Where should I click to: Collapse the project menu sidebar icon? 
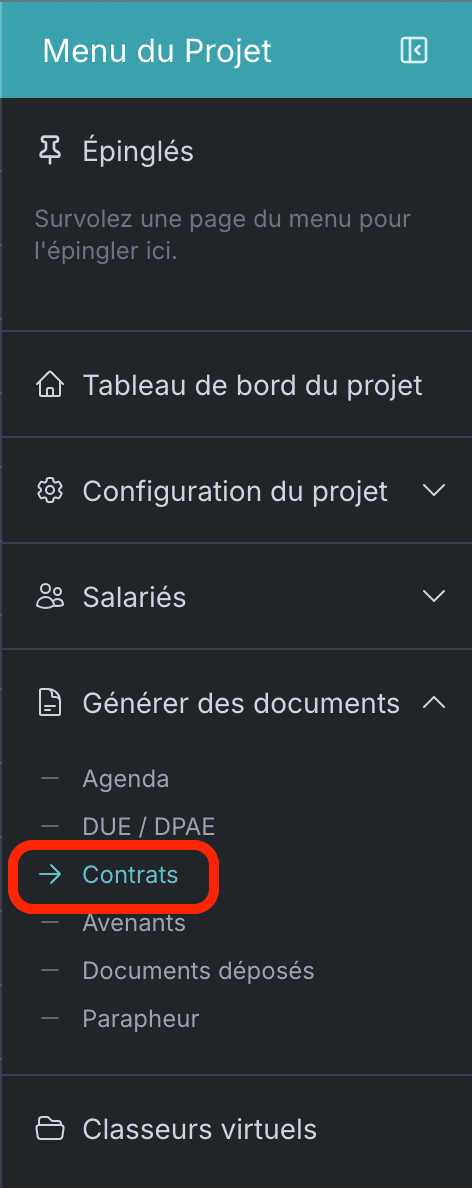click(x=414, y=51)
